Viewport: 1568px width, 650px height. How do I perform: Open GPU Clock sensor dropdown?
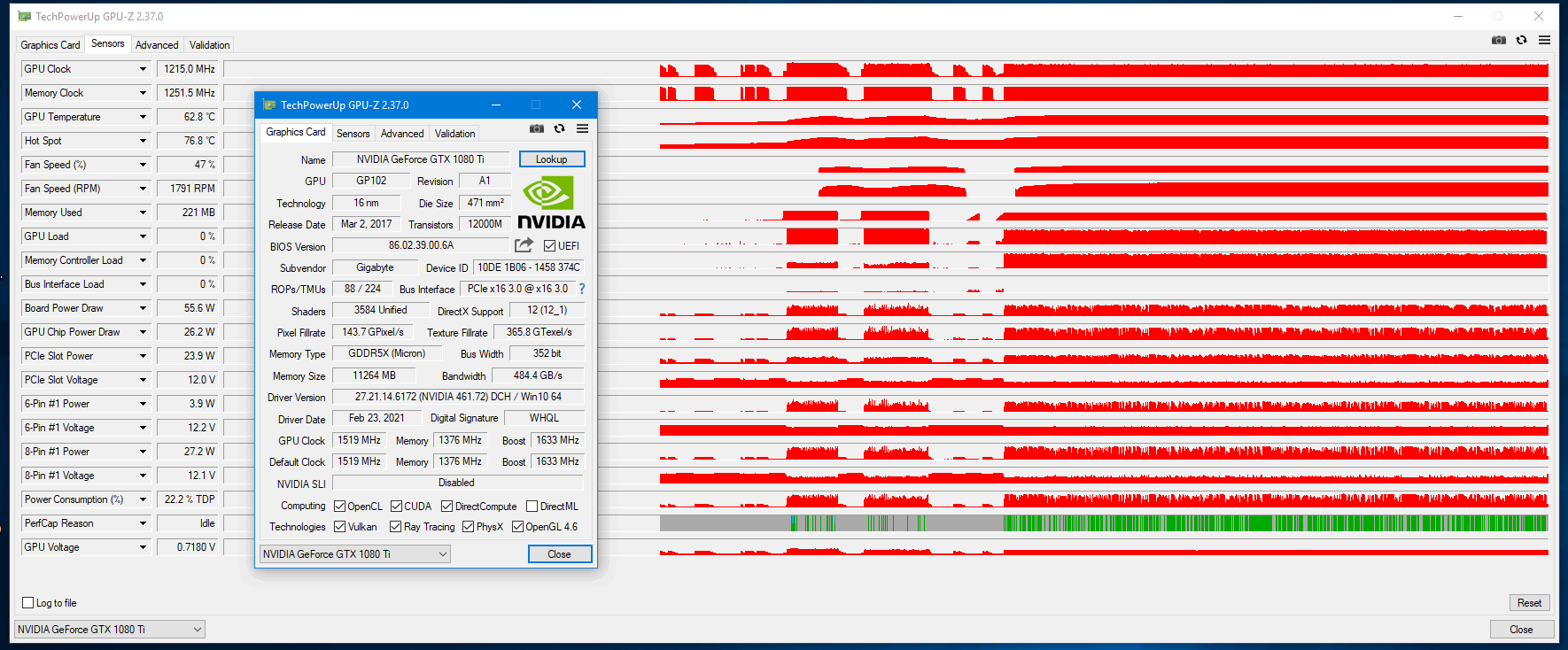coord(143,69)
